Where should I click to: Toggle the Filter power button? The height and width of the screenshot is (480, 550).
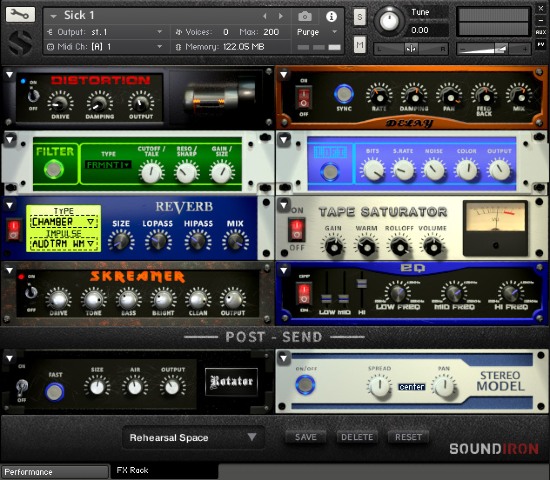point(54,169)
